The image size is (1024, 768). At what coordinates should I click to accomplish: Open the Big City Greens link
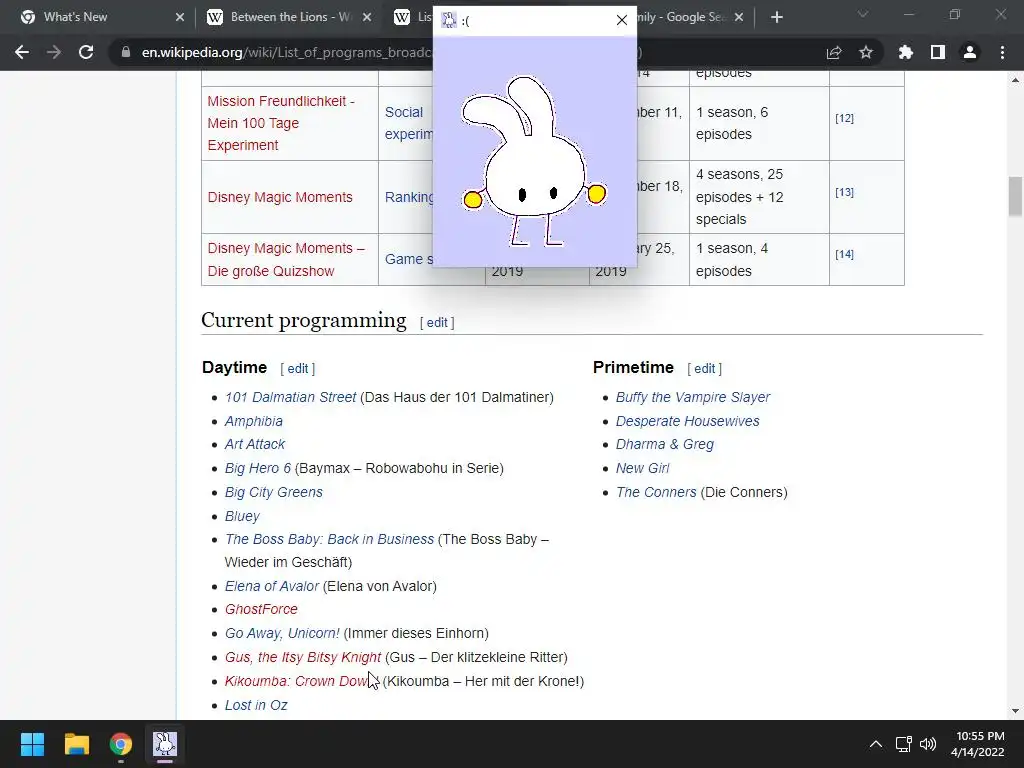[274, 492]
